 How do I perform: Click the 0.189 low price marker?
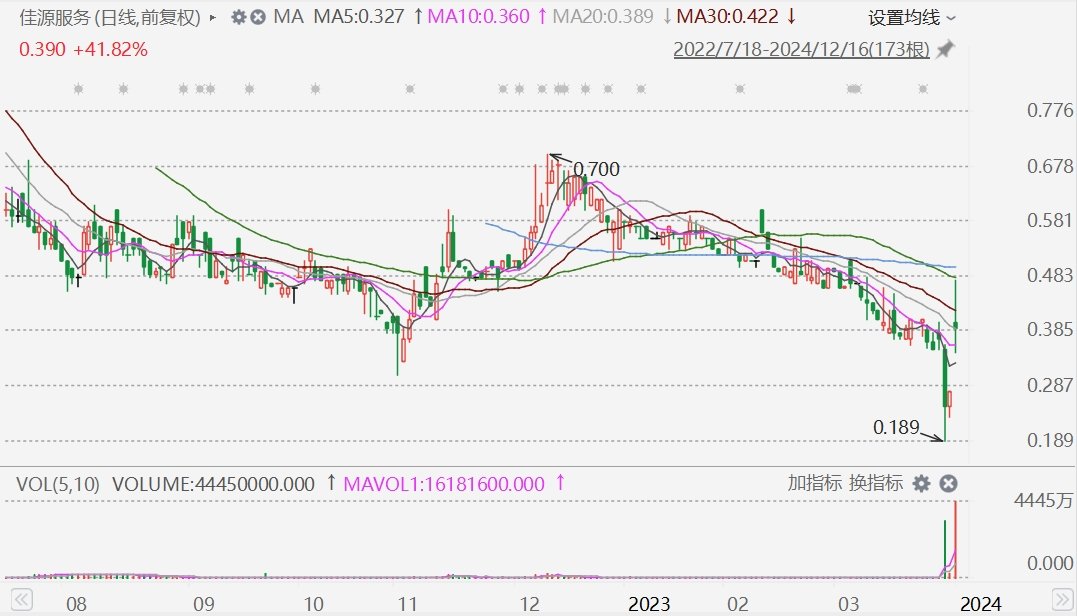coord(896,427)
